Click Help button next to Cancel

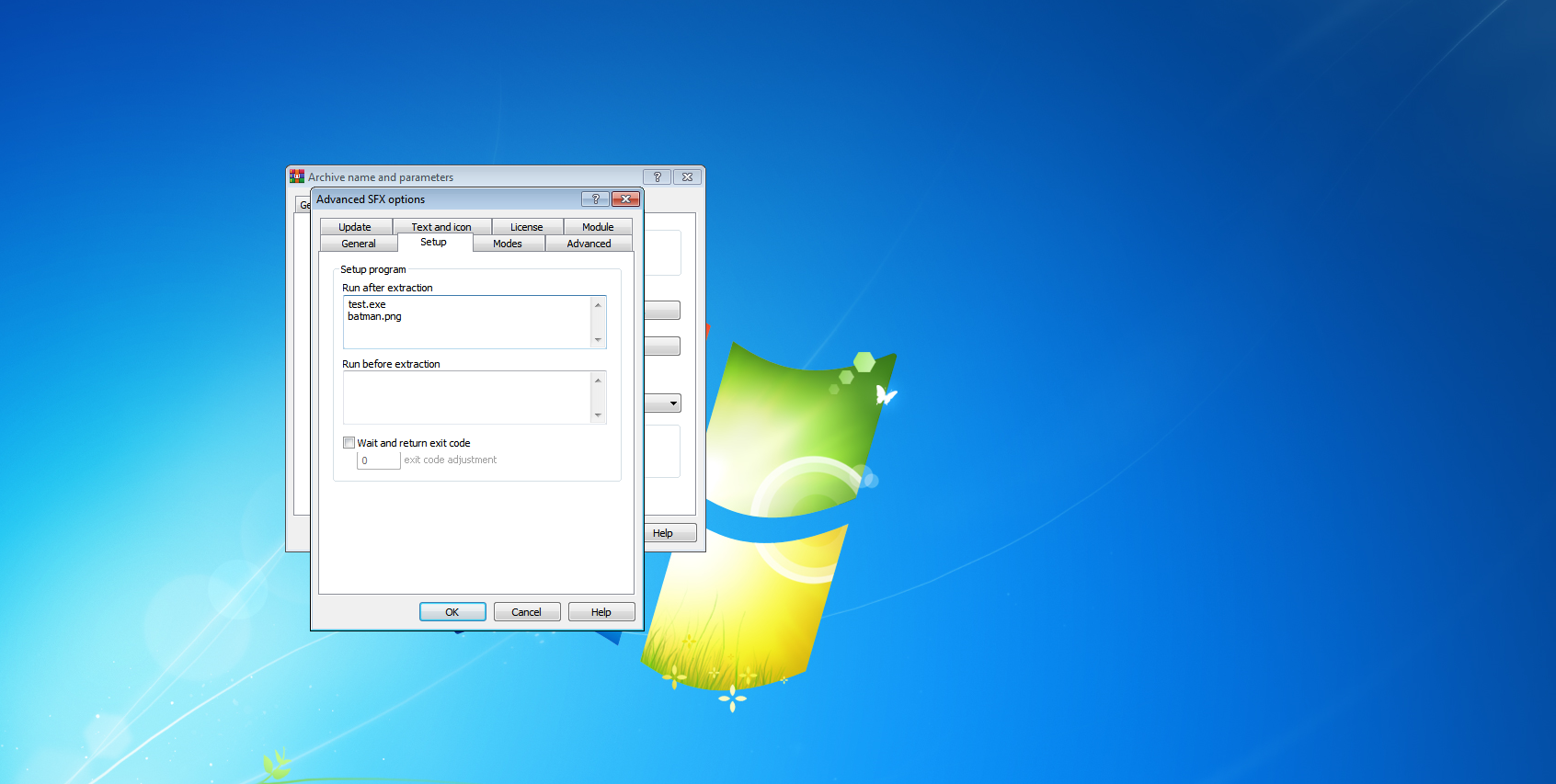[x=601, y=612]
